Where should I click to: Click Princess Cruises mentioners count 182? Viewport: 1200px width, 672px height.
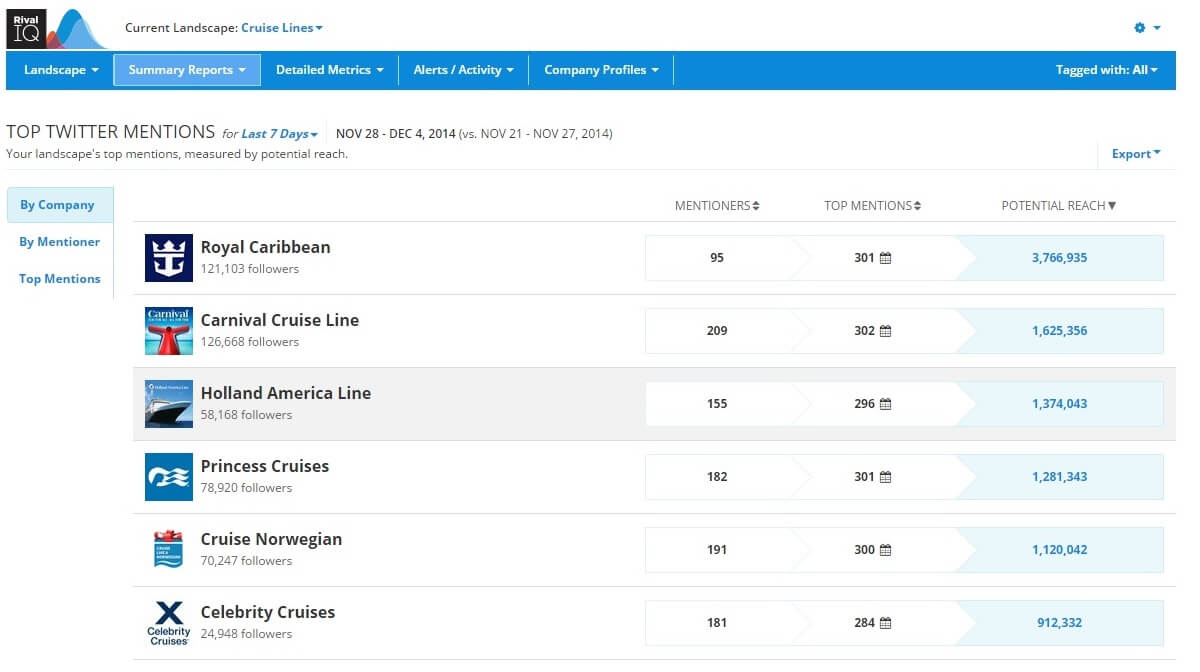717,477
